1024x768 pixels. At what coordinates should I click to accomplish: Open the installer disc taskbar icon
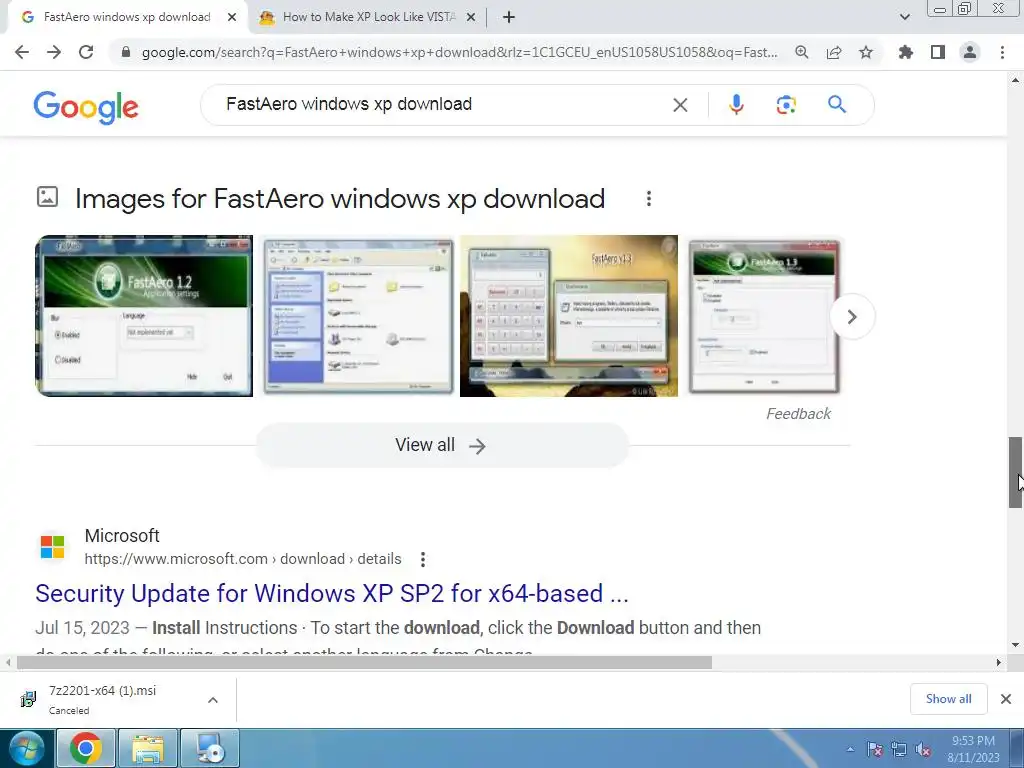tap(210, 748)
